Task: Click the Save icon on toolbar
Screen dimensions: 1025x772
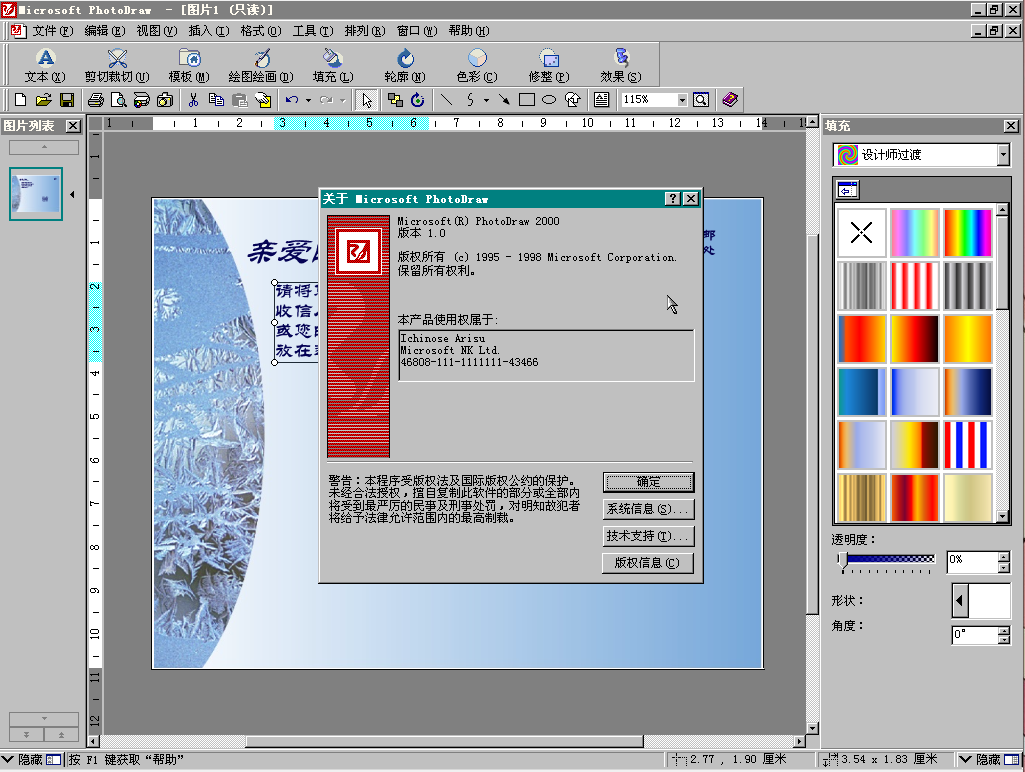Action: pos(65,99)
